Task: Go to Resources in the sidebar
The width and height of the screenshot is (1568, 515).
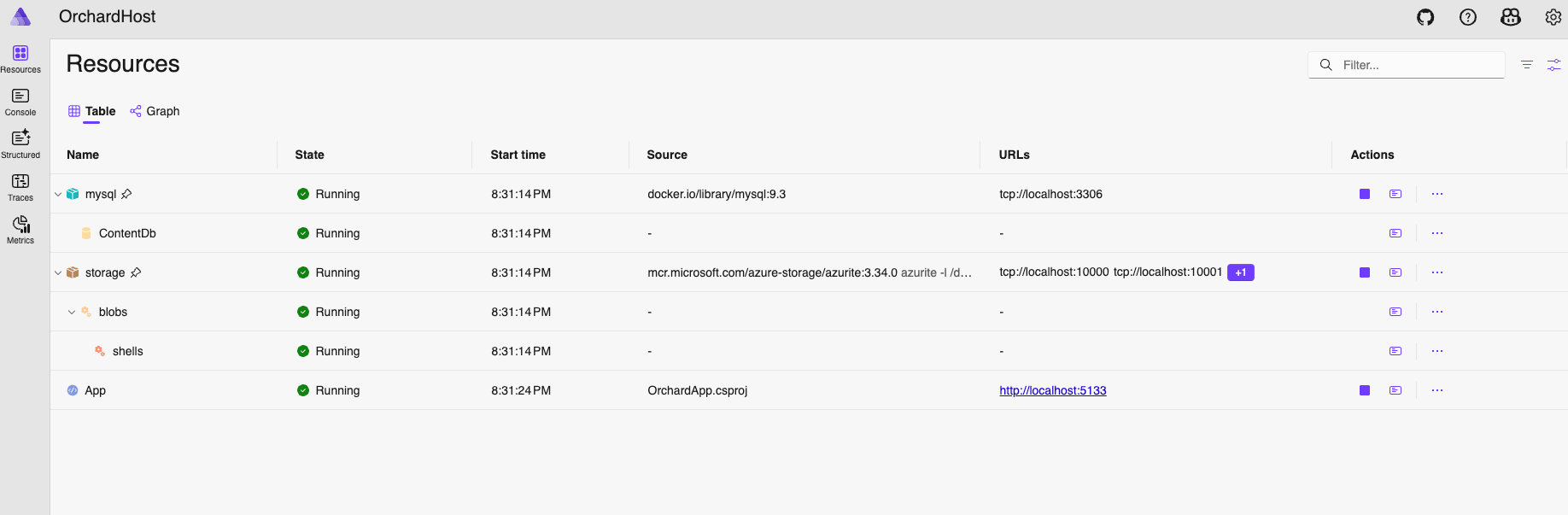Action: (20, 60)
